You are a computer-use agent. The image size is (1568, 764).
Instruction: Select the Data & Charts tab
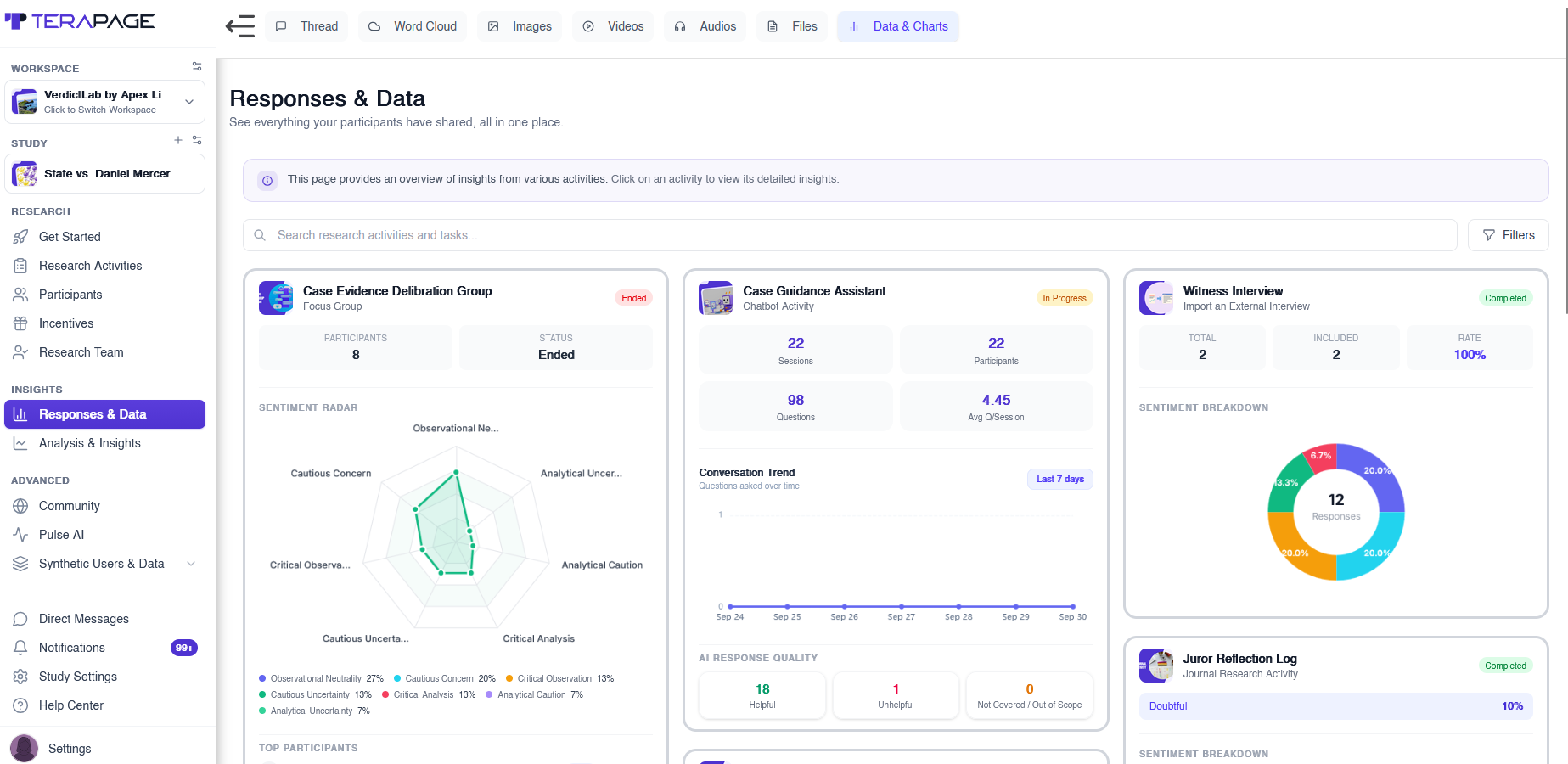pos(898,26)
